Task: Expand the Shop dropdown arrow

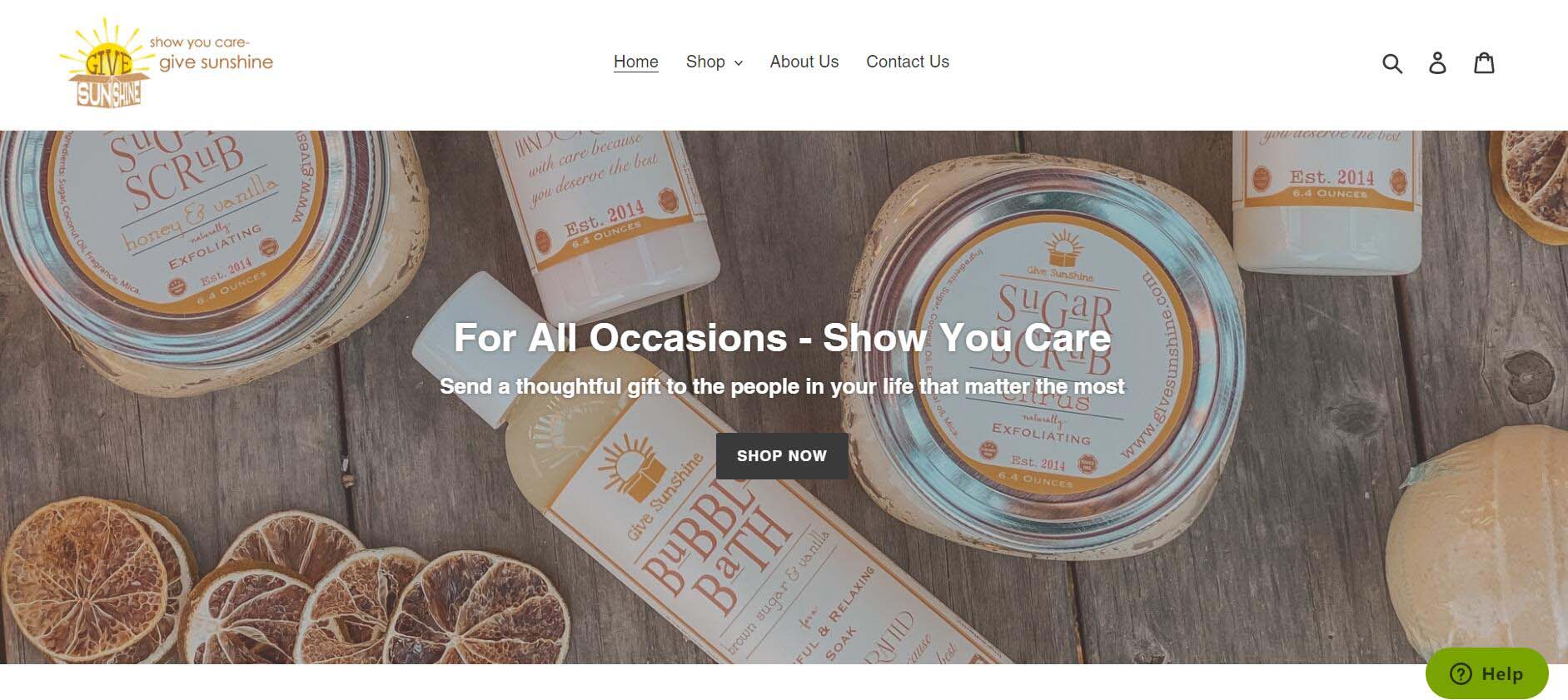Action: coord(738,63)
